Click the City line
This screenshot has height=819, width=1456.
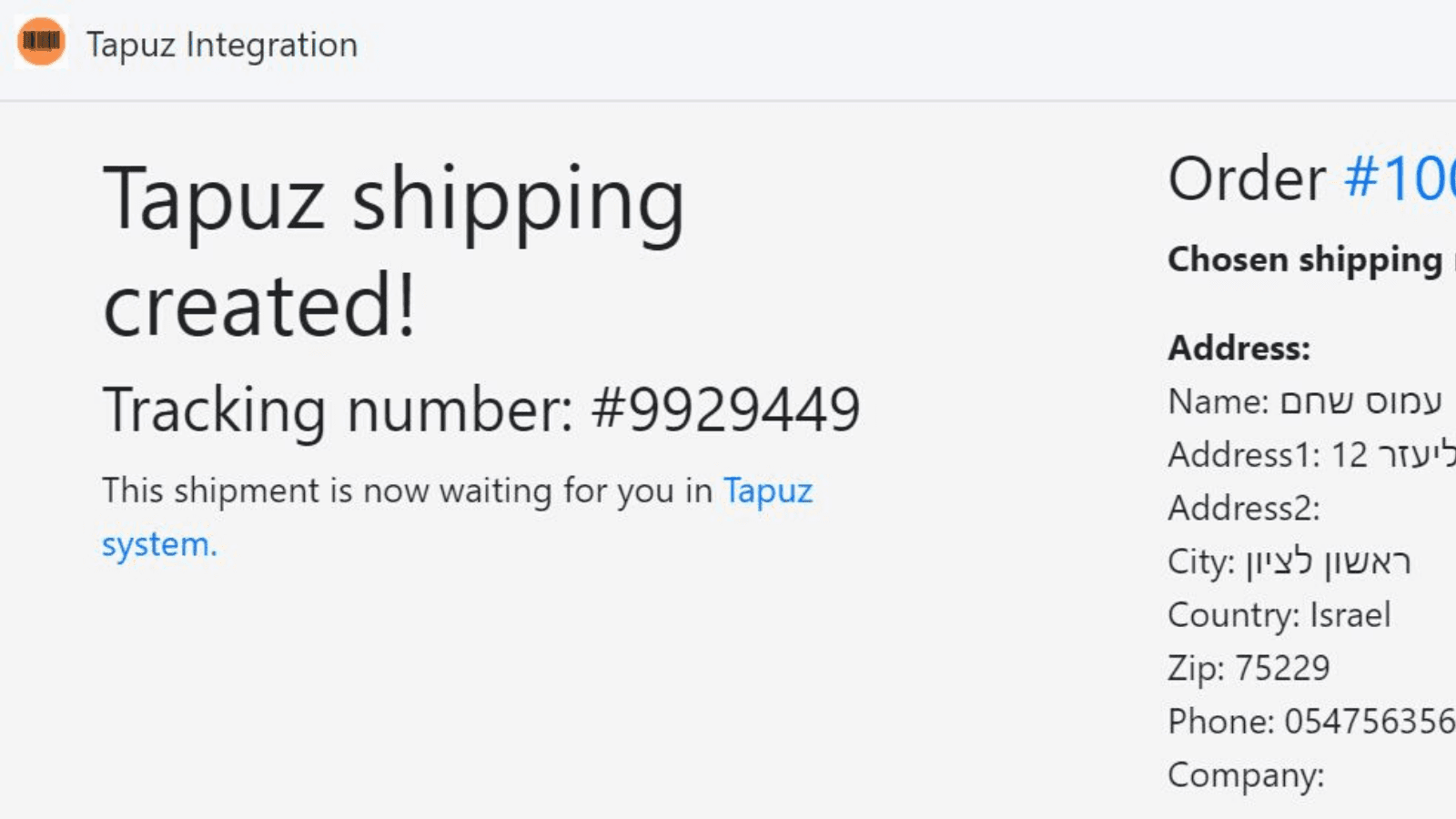tap(1289, 561)
